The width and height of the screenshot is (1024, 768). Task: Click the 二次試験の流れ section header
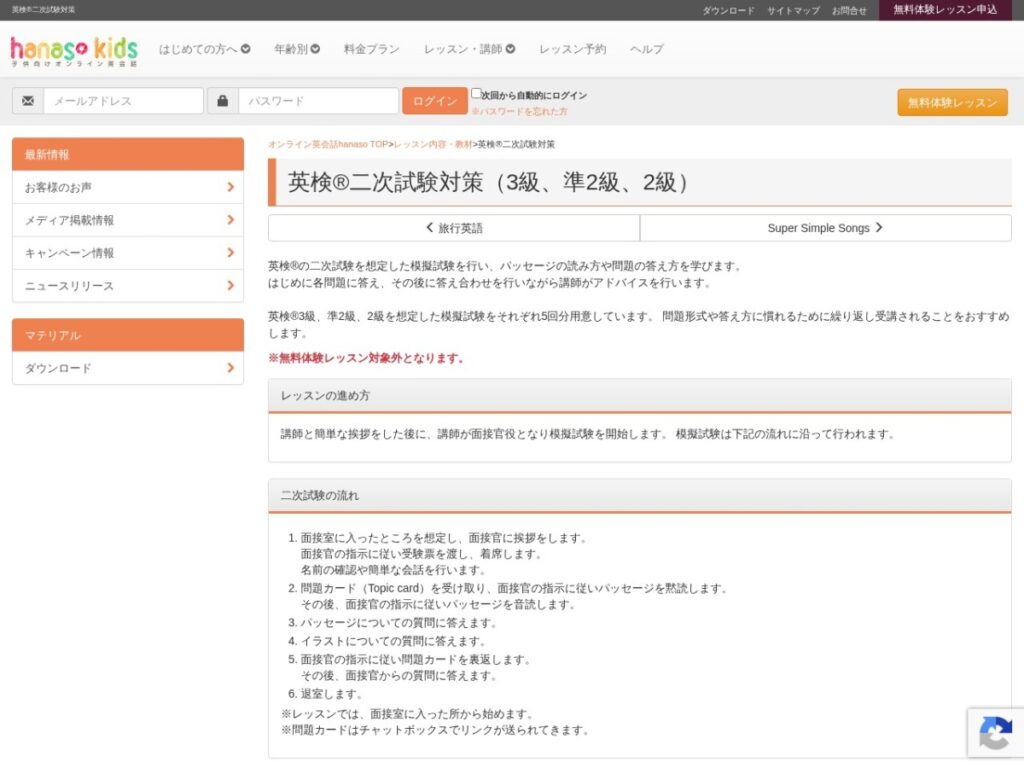pyautogui.click(x=639, y=496)
